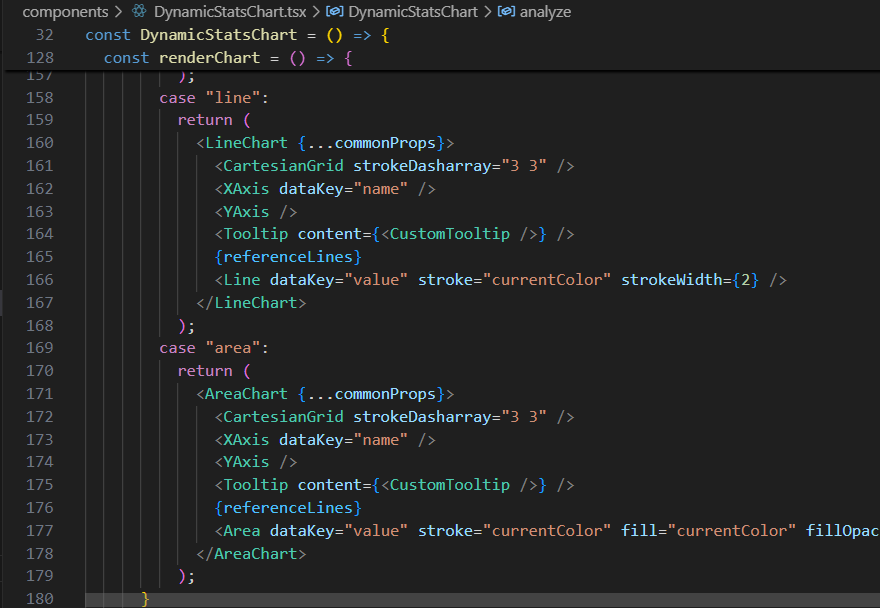This screenshot has height=608, width=880.
Task: Click CartesianGrid on line 161
Action: (283, 166)
